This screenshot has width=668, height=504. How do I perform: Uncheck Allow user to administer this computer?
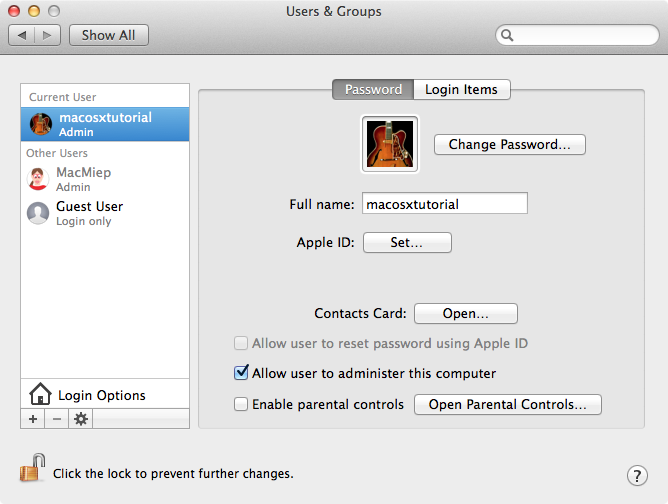click(241, 373)
